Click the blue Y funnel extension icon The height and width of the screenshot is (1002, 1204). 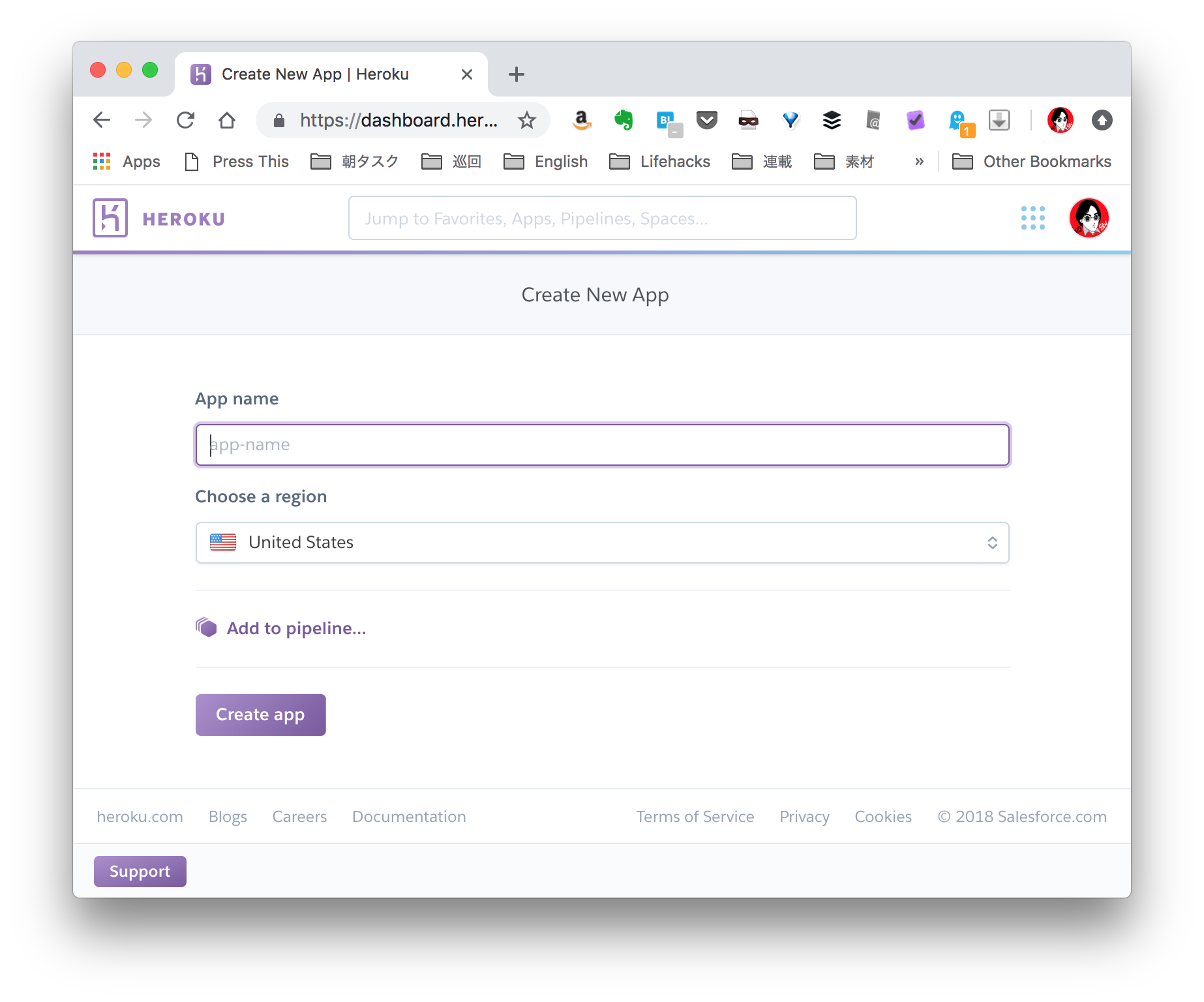(x=790, y=120)
